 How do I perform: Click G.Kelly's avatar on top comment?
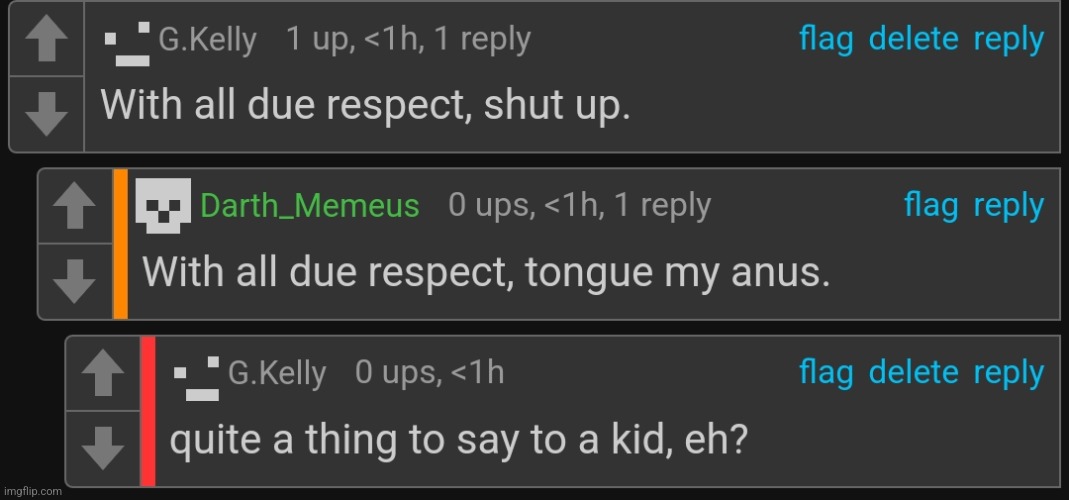pos(127,44)
